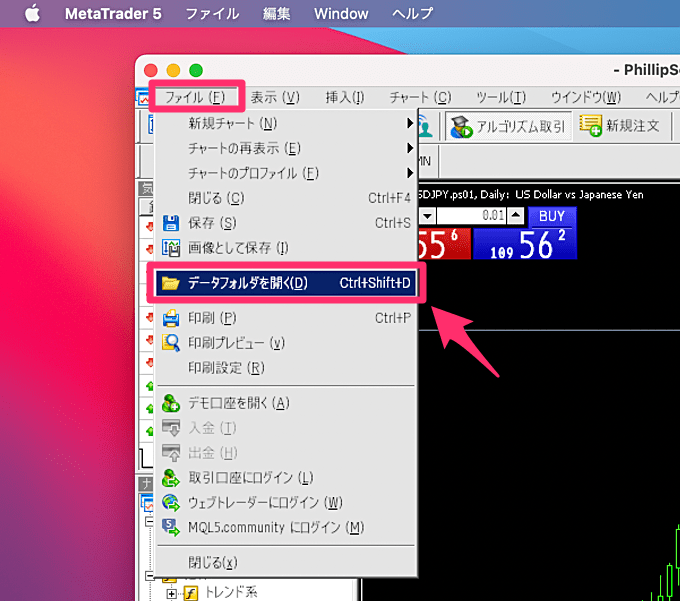
Task: Click ウェブトレーダーにログイン (W) globe icon
Action: (x=171, y=503)
